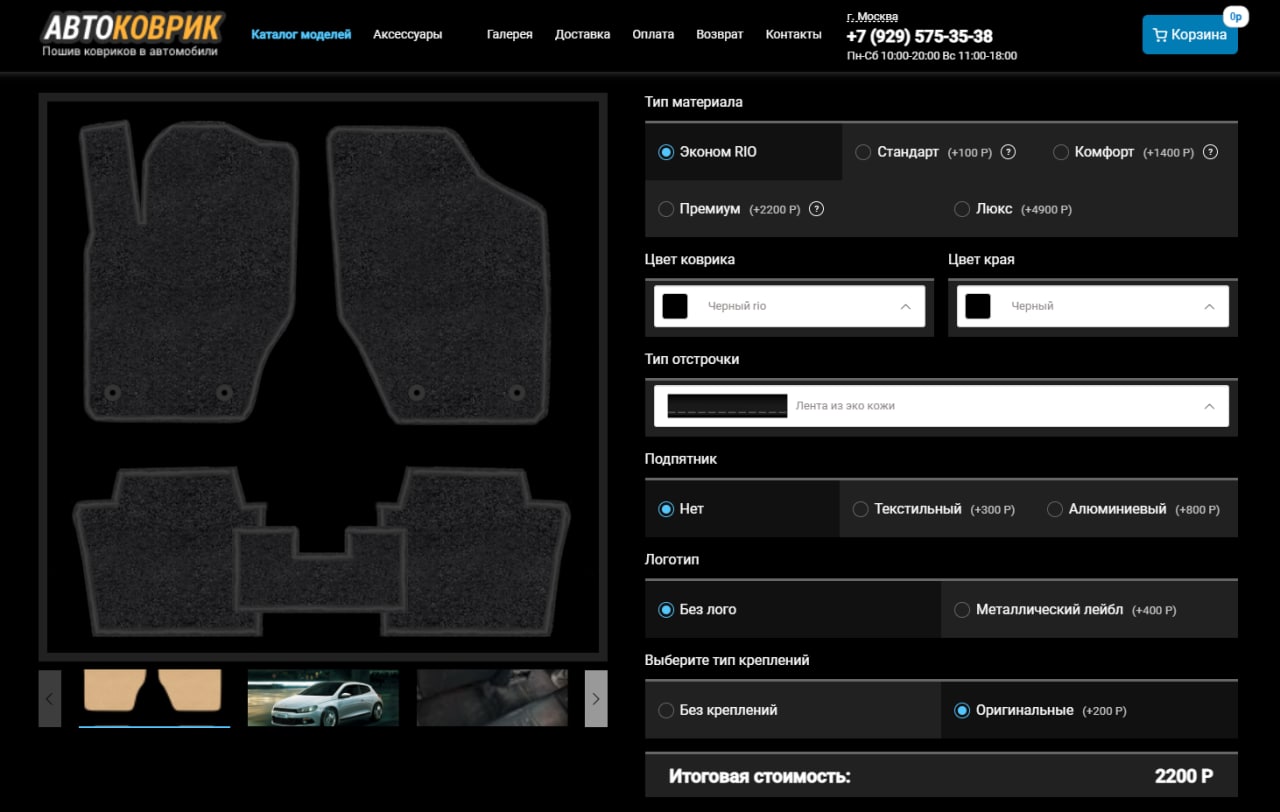
Task: Open Галерея page
Action: (x=510, y=34)
